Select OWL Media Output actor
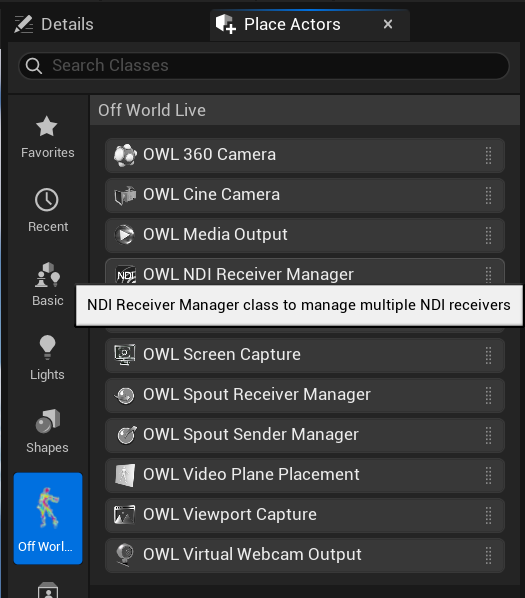This screenshot has width=525, height=598. [x=305, y=235]
